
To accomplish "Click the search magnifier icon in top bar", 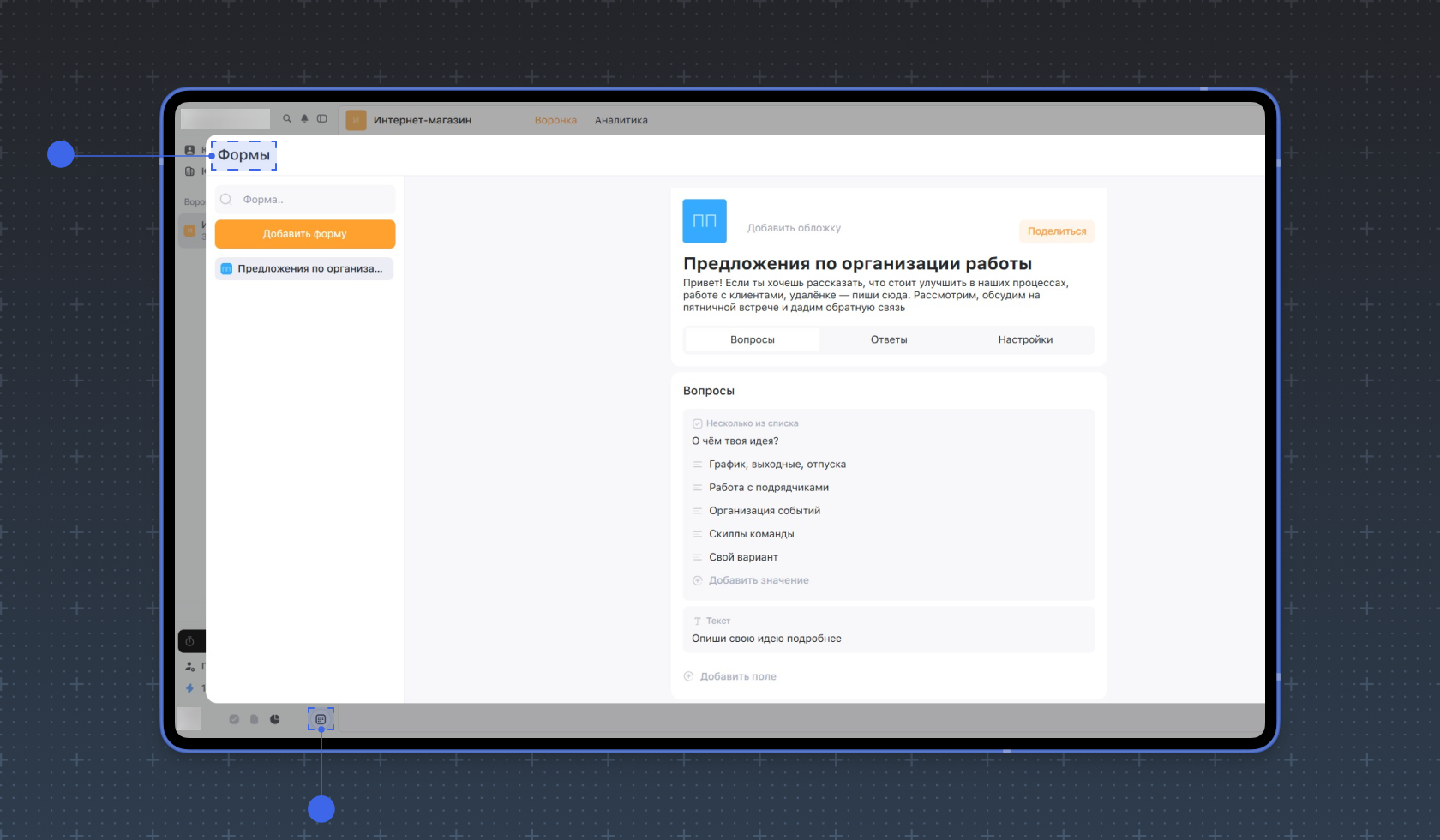I will point(287,119).
